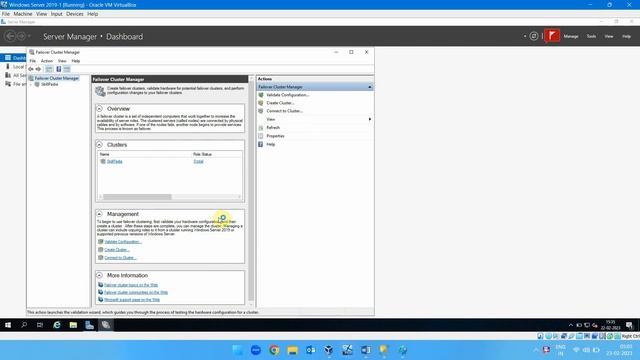Open VirtualBox Machine menu
Image resolution: width=640 pixels, height=360 pixels.
coord(23,14)
